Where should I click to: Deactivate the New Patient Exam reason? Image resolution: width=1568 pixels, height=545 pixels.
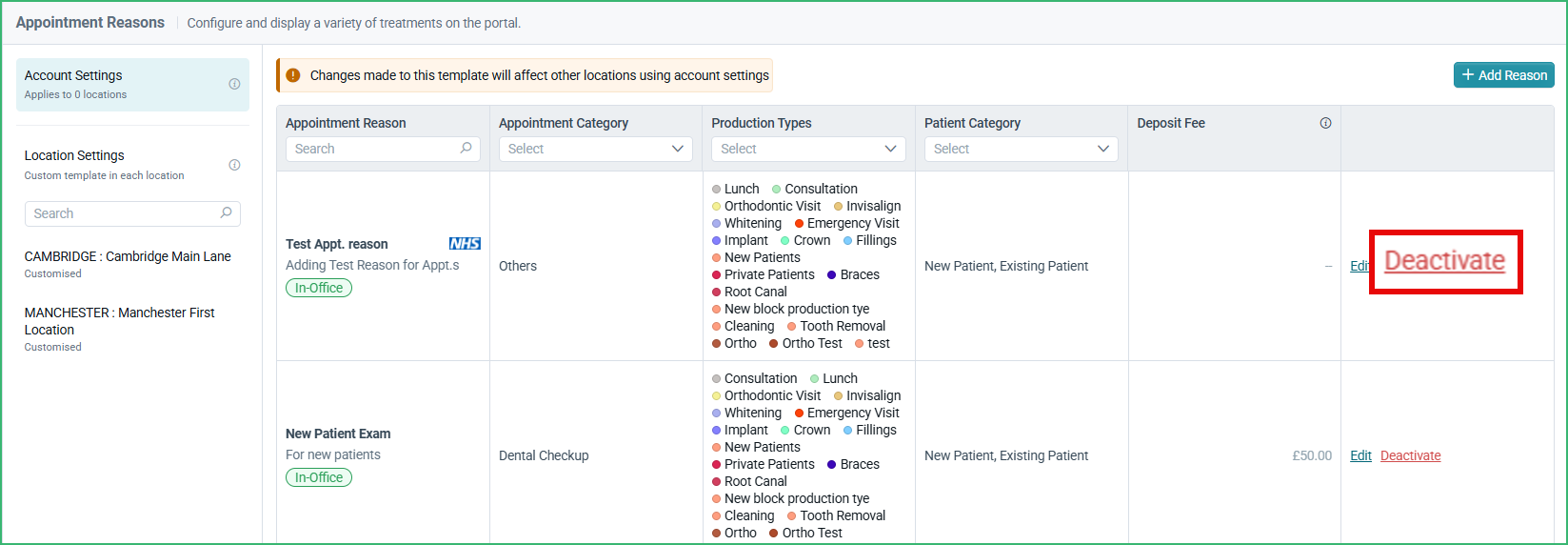click(1410, 455)
